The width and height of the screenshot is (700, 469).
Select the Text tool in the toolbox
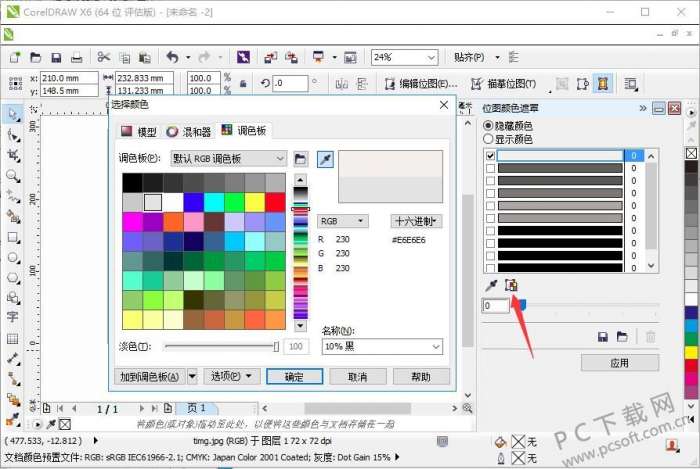pos(13,316)
